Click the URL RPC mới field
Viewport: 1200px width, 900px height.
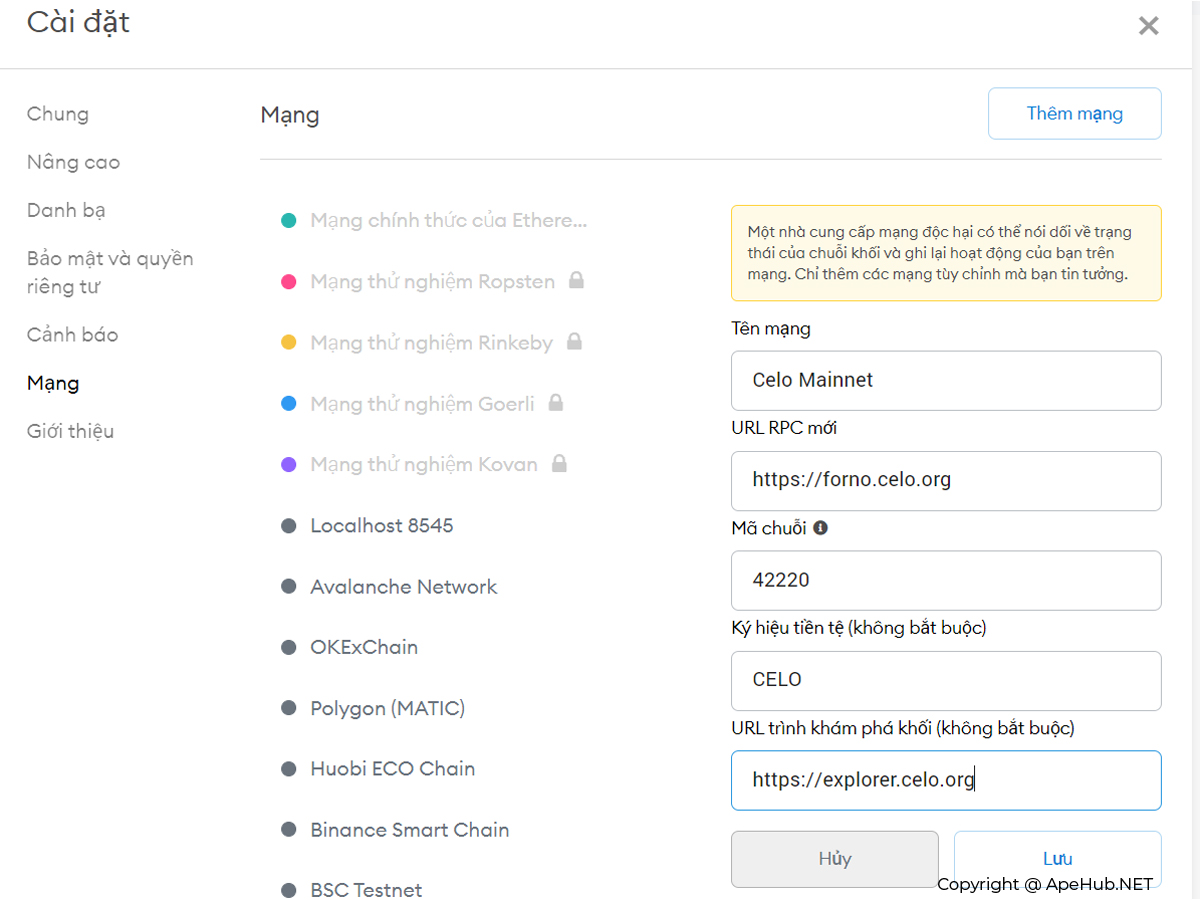945,480
